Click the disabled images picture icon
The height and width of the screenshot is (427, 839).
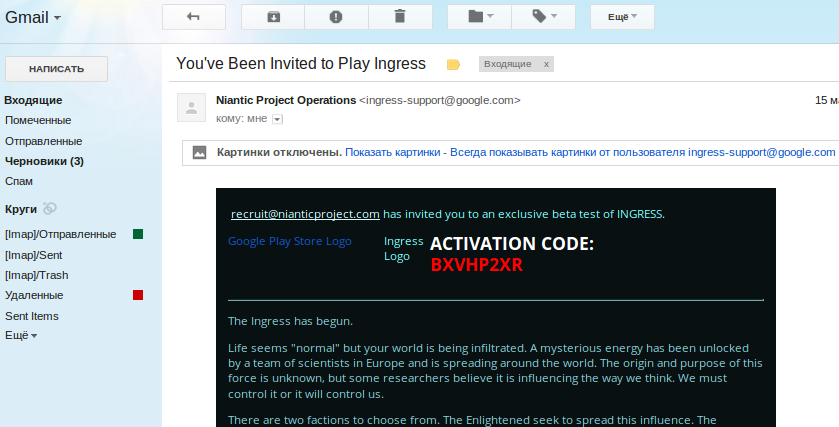[199, 152]
